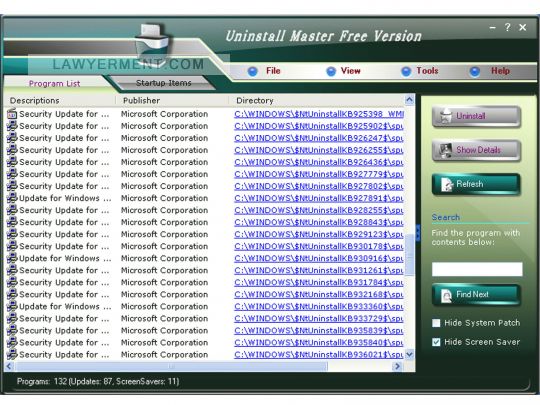Screen dimensions: 540x405
Task: Open directory link for KB935840
Action: click(x=319, y=343)
